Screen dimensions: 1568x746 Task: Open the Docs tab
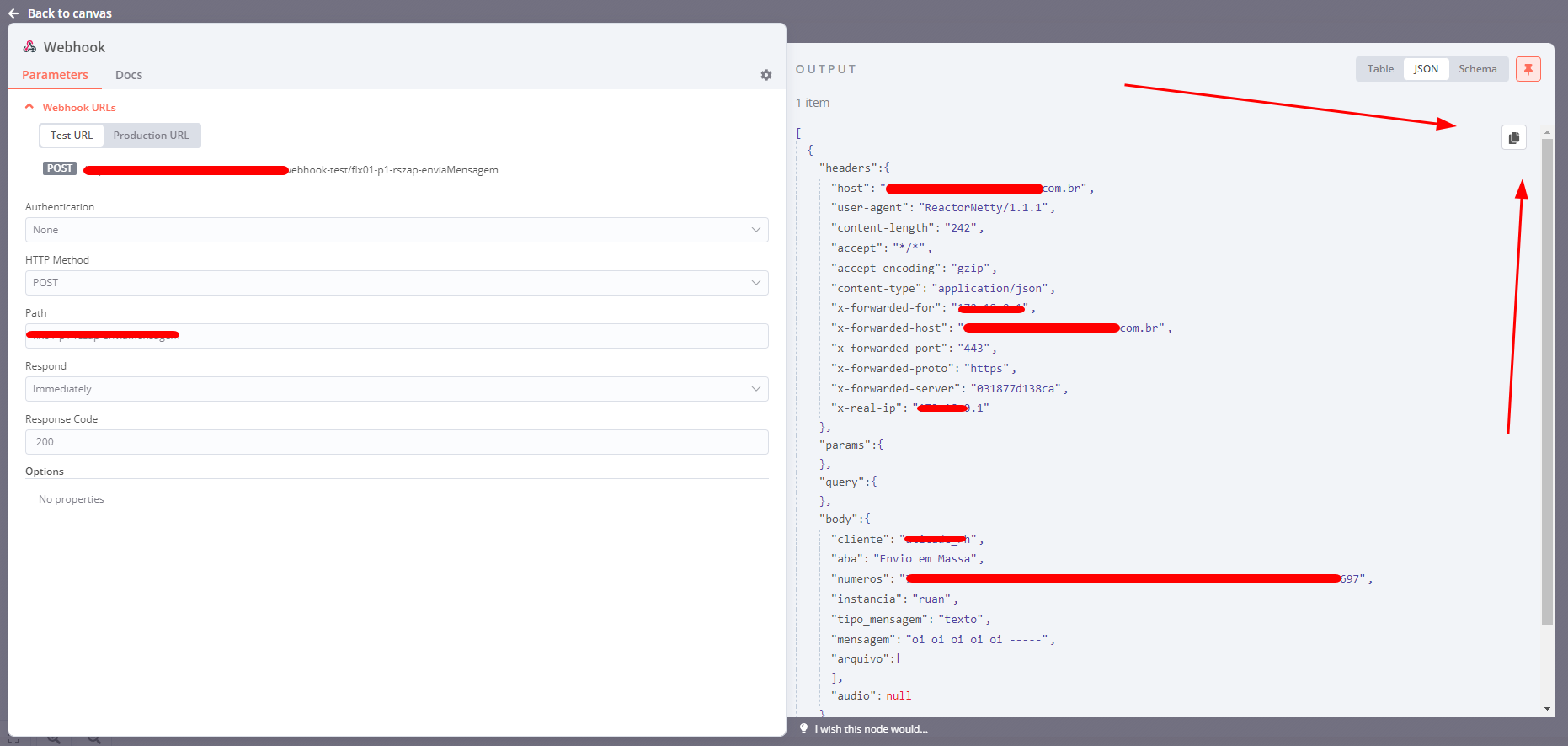point(129,75)
